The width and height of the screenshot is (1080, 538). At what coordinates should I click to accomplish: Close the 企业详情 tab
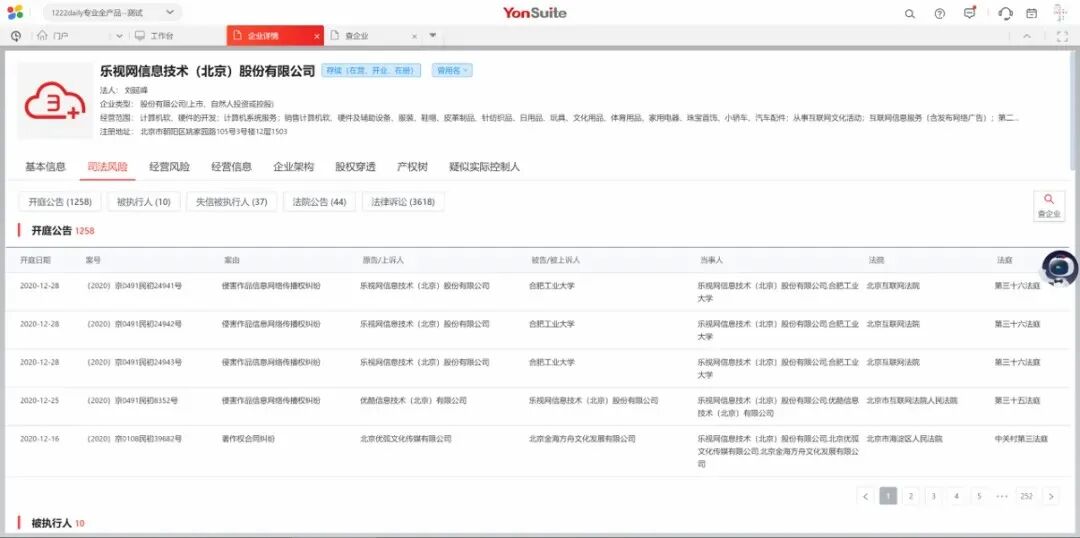(317, 37)
